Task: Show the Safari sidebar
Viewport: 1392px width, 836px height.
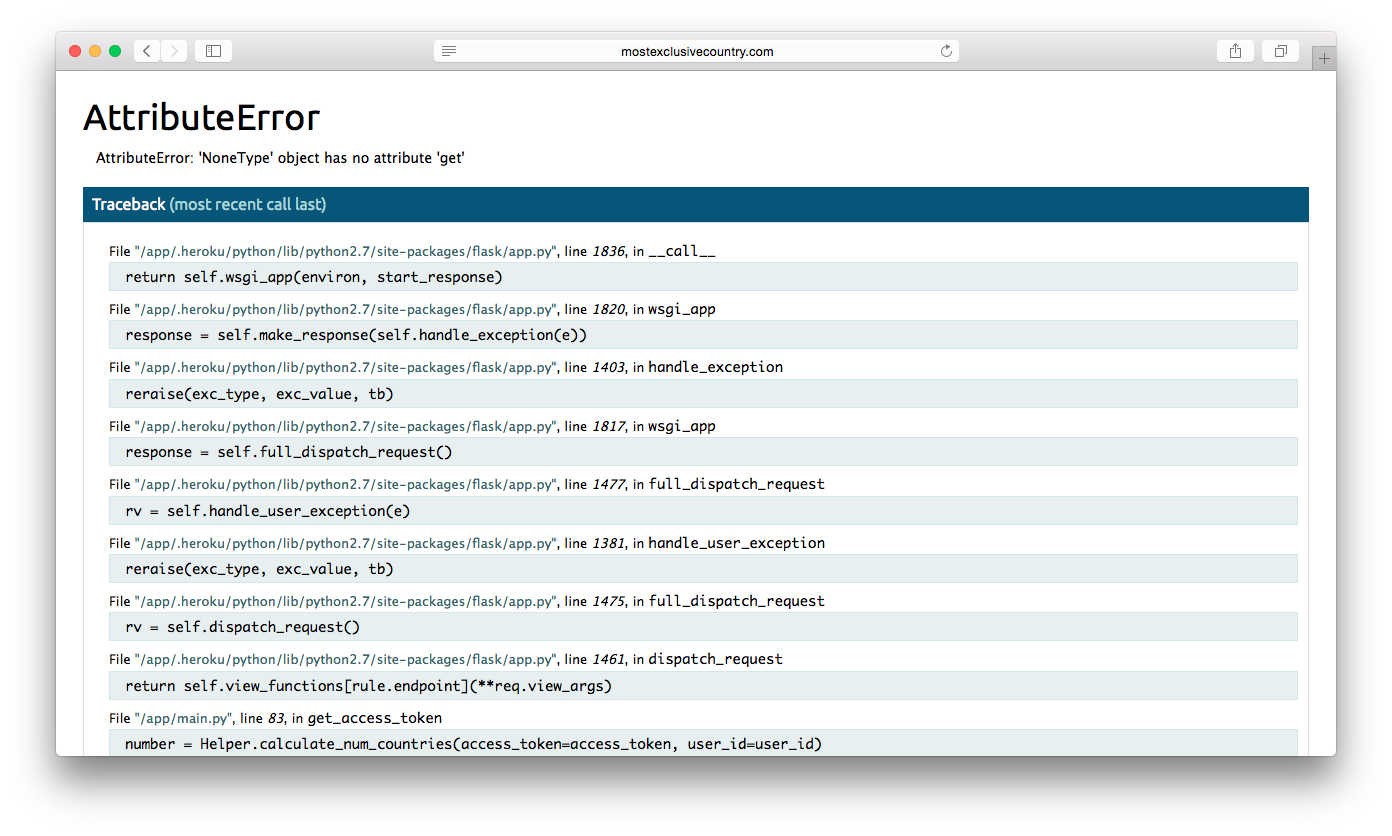Action: click(x=213, y=51)
